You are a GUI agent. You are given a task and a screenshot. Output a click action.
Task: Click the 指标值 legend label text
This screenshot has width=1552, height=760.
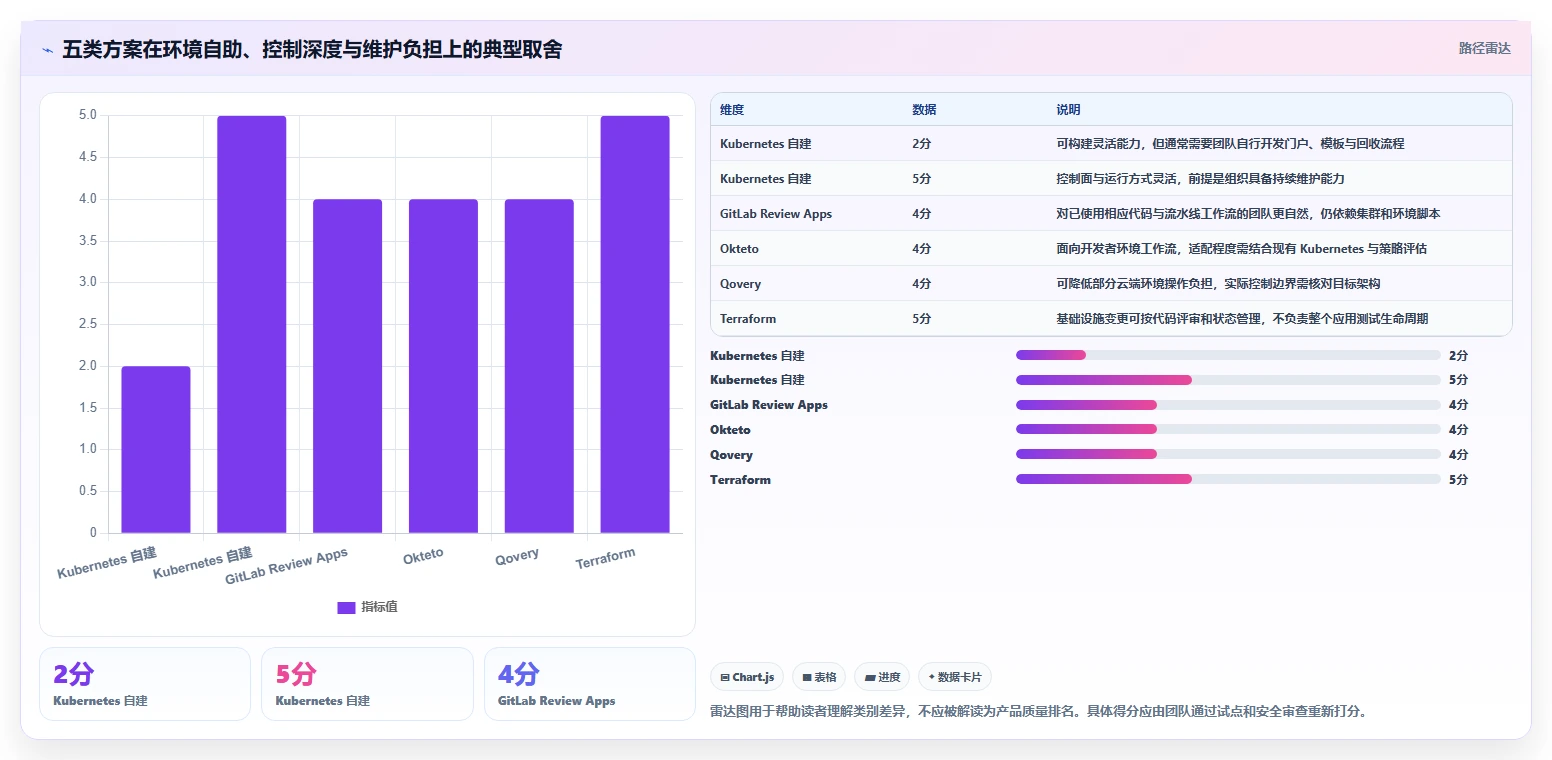[379, 607]
